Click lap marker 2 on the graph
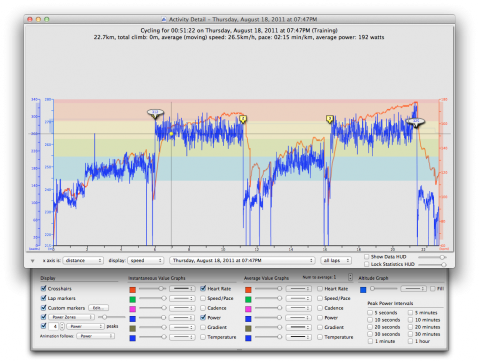The height and width of the screenshot is (361, 479). [243, 119]
